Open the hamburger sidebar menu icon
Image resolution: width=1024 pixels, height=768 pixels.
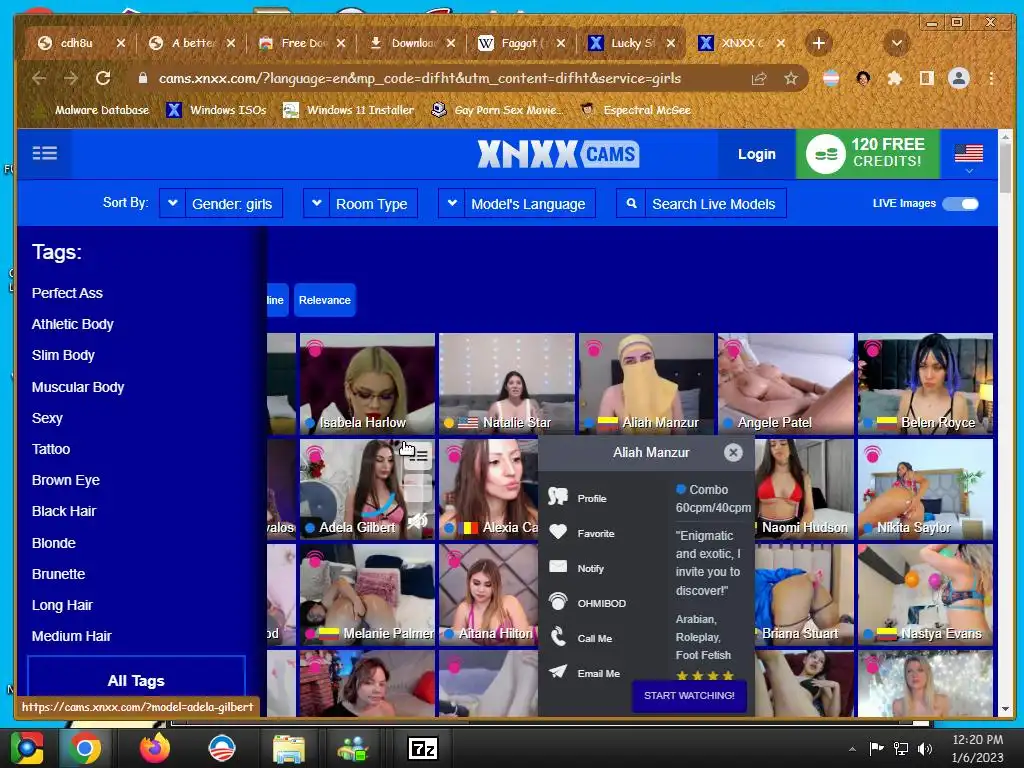click(44, 153)
